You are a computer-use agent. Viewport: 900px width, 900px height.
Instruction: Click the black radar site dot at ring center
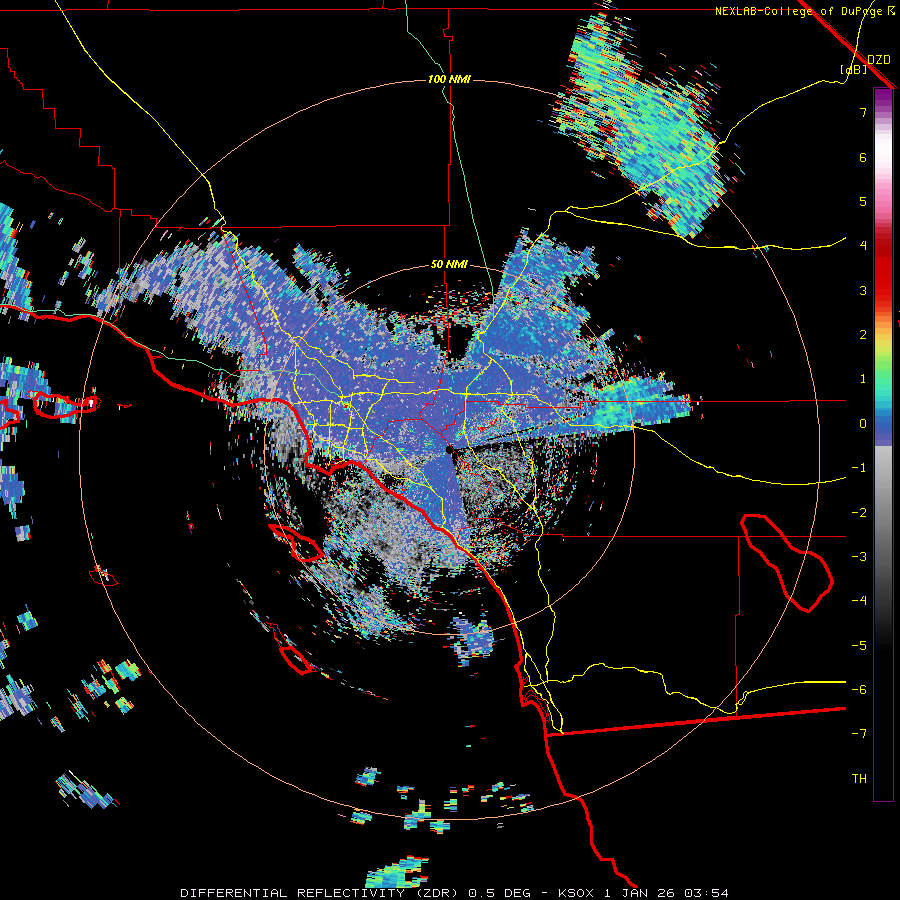coord(449,450)
